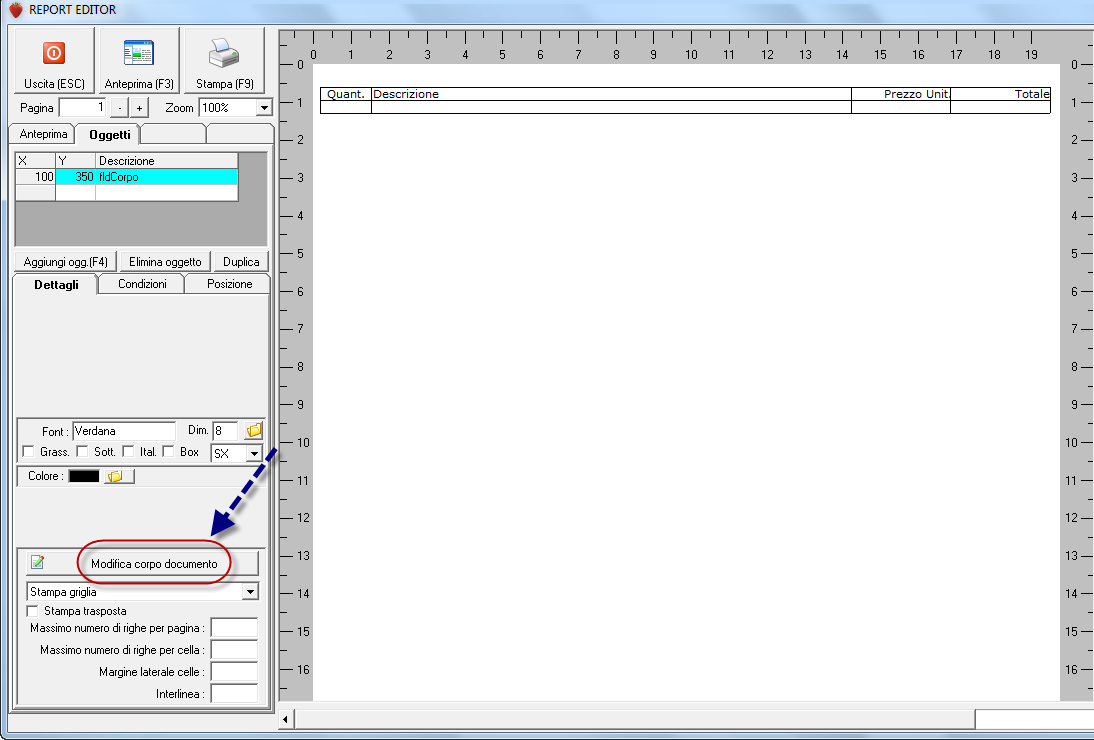1094x740 pixels.
Task: Click the Font name field Verdana
Action: [x=124, y=431]
